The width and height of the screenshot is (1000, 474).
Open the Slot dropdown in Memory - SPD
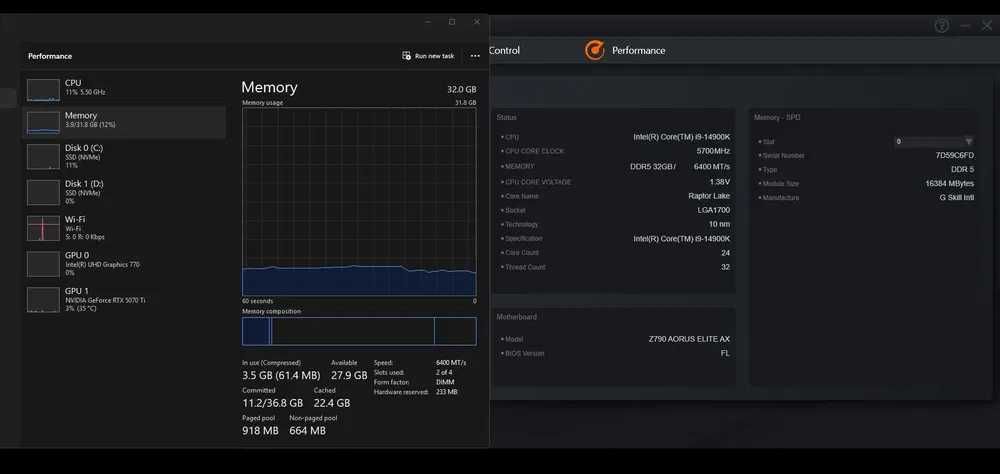tap(934, 142)
